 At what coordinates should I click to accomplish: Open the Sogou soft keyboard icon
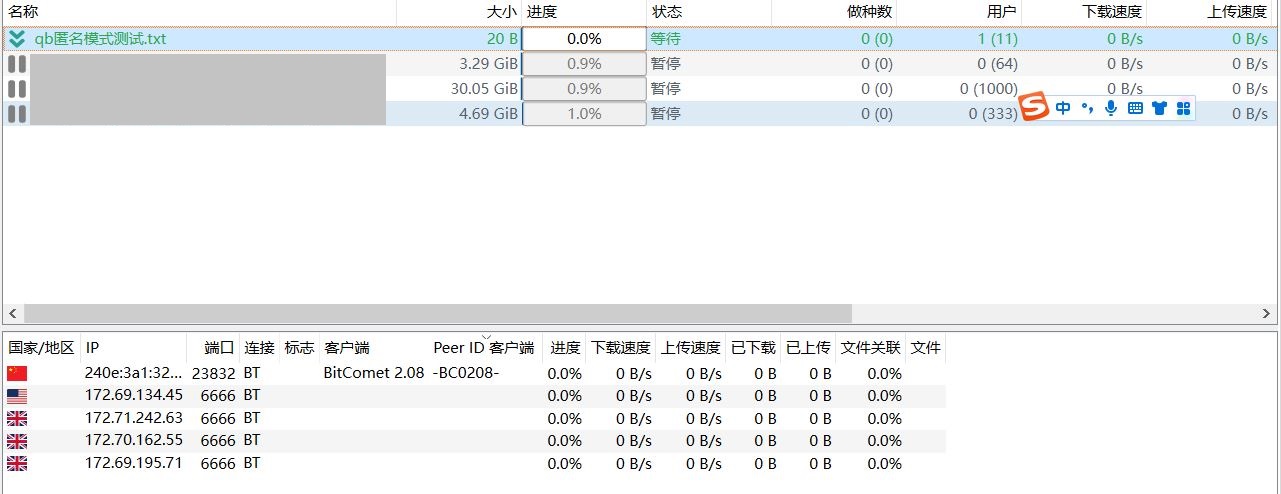[1135, 108]
